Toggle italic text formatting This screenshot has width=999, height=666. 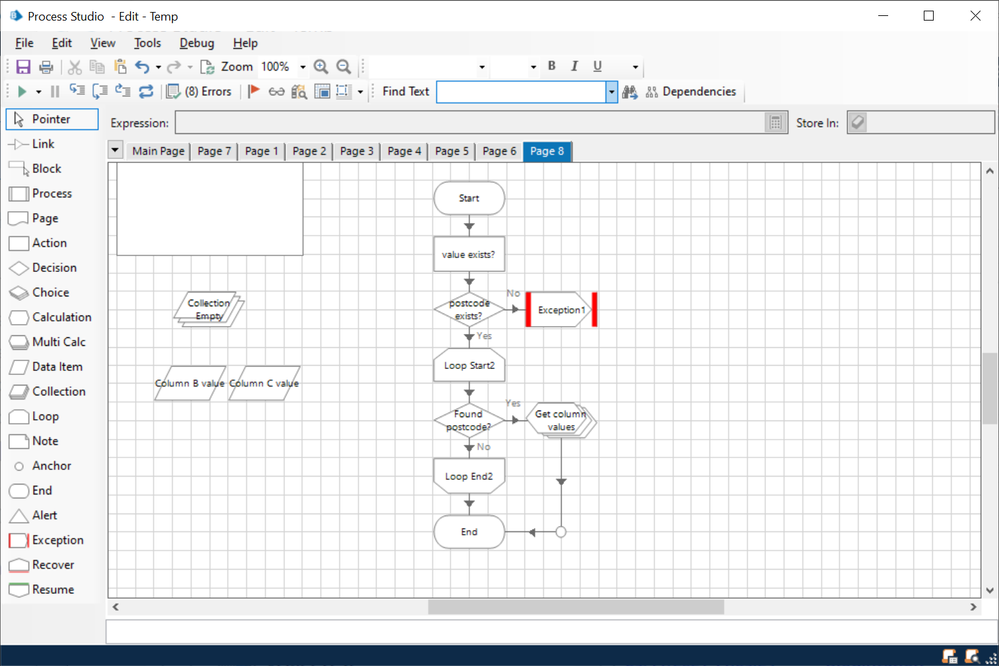[x=574, y=67]
